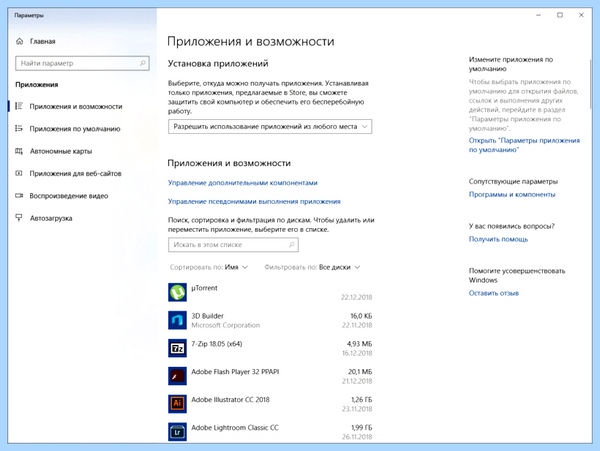Open Приложения и возможности sidebar section
The image size is (600, 451).
click(x=82, y=106)
